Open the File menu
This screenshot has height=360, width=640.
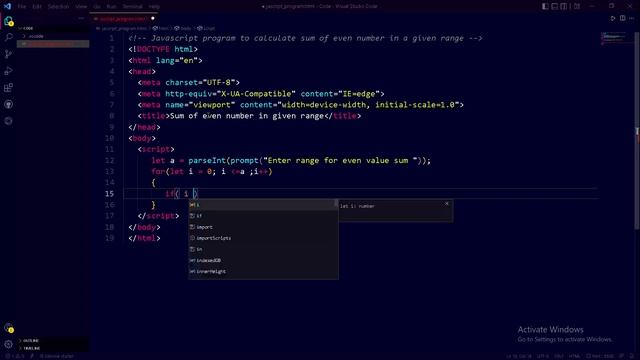pos(22,7)
